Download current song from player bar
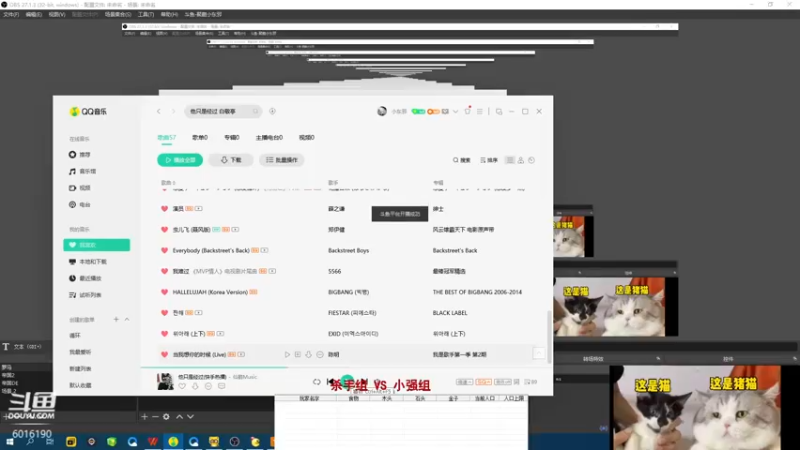 coord(195,386)
